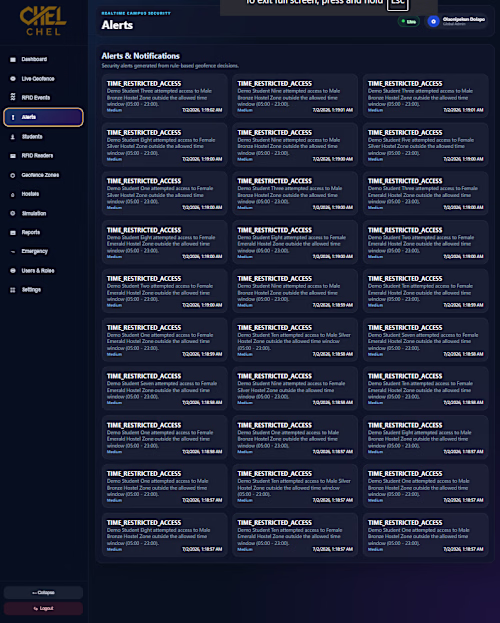Click timestamp 1:19:02 AM on first alert
This screenshot has height=623, width=500.
pyautogui.click(x=202, y=110)
